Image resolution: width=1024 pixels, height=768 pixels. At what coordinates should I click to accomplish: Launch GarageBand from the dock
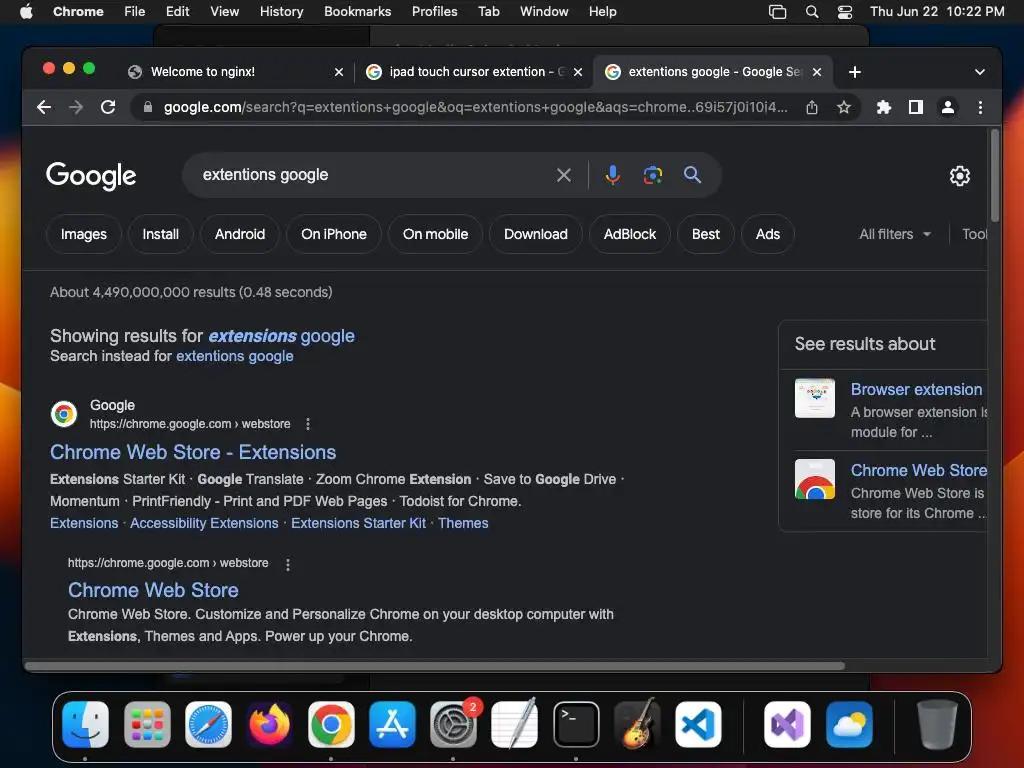click(x=637, y=724)
